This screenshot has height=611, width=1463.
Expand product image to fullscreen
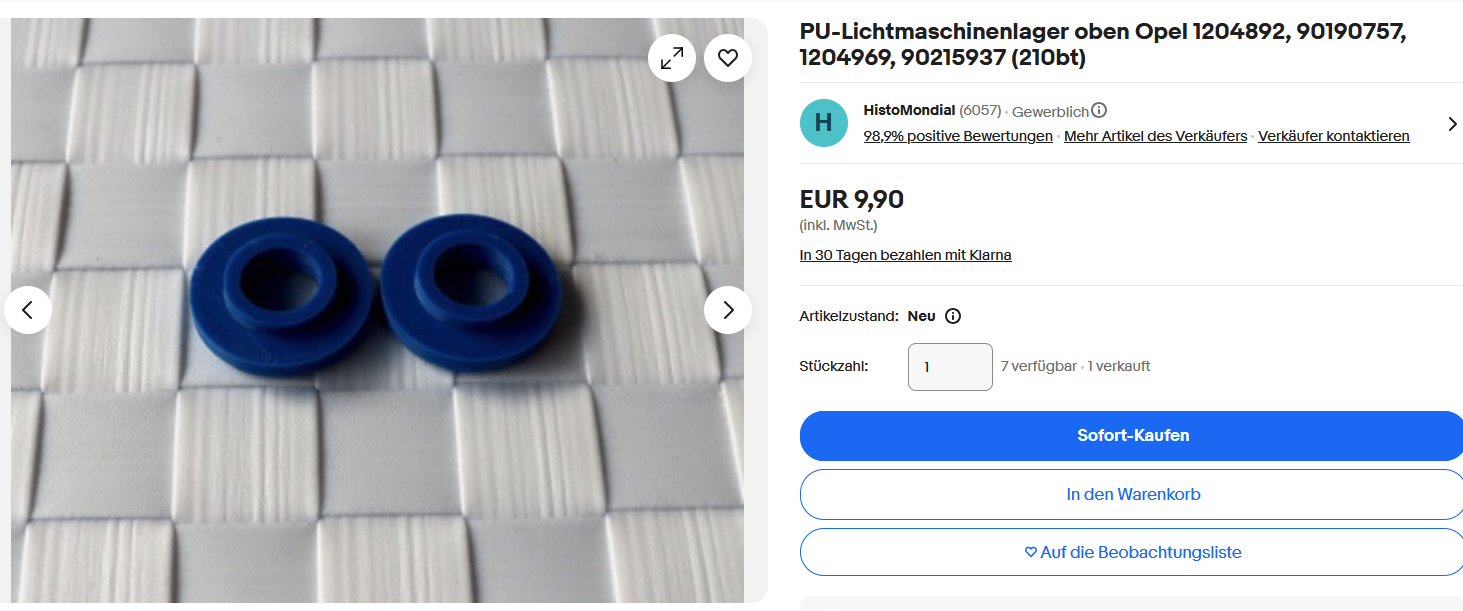coord(672,58)
